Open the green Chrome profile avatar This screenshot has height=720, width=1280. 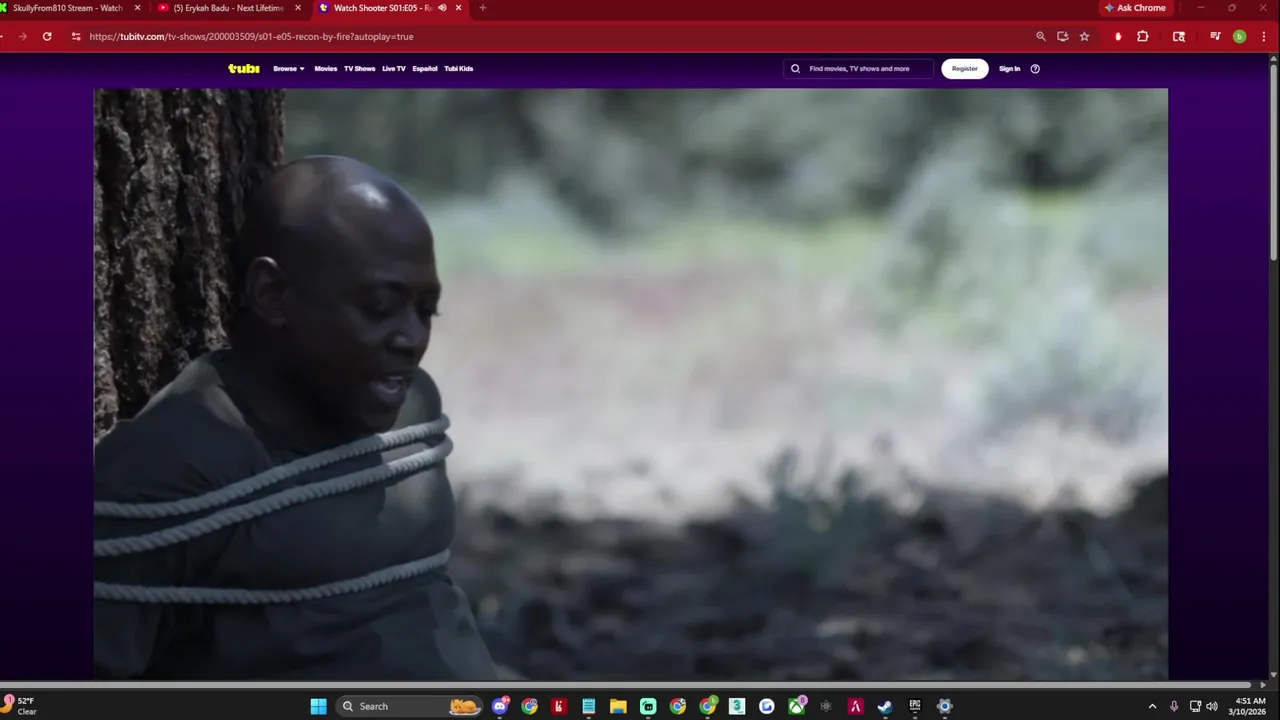1239,36
